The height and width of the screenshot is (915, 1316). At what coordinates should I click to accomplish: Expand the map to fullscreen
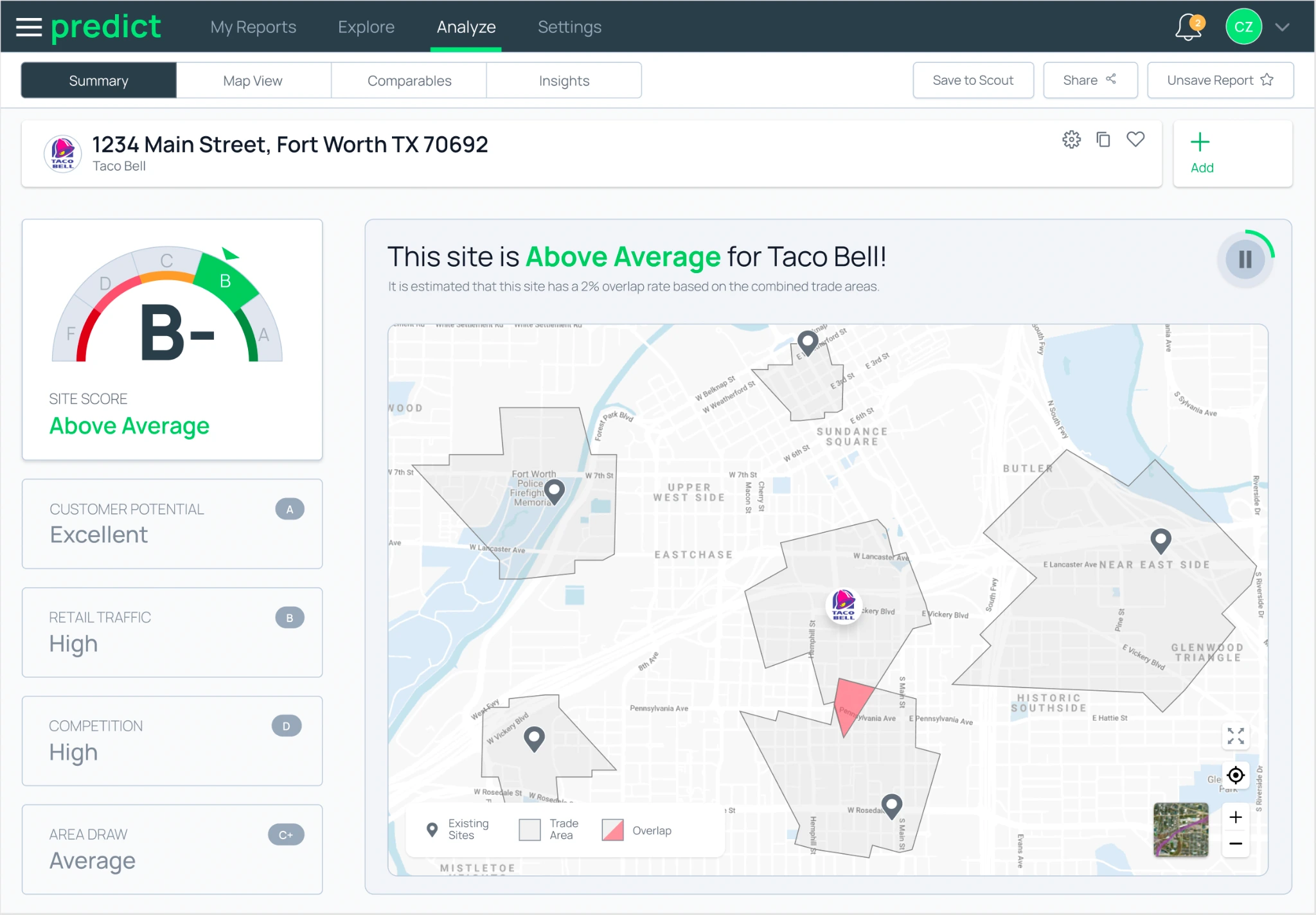tap(1235, 736)
